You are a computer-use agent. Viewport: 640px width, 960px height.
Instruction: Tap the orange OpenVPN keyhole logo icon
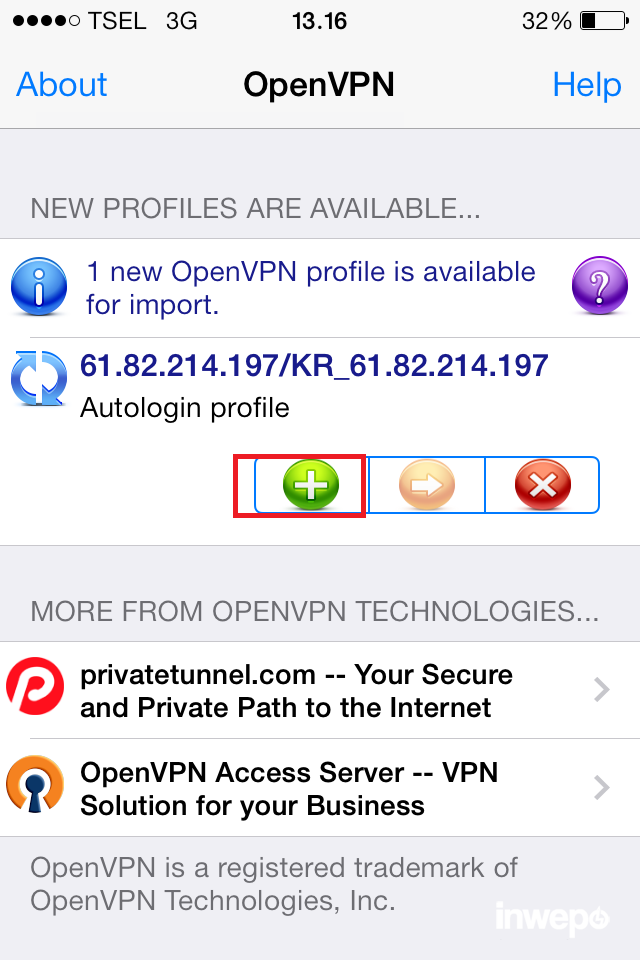[35, 784]
